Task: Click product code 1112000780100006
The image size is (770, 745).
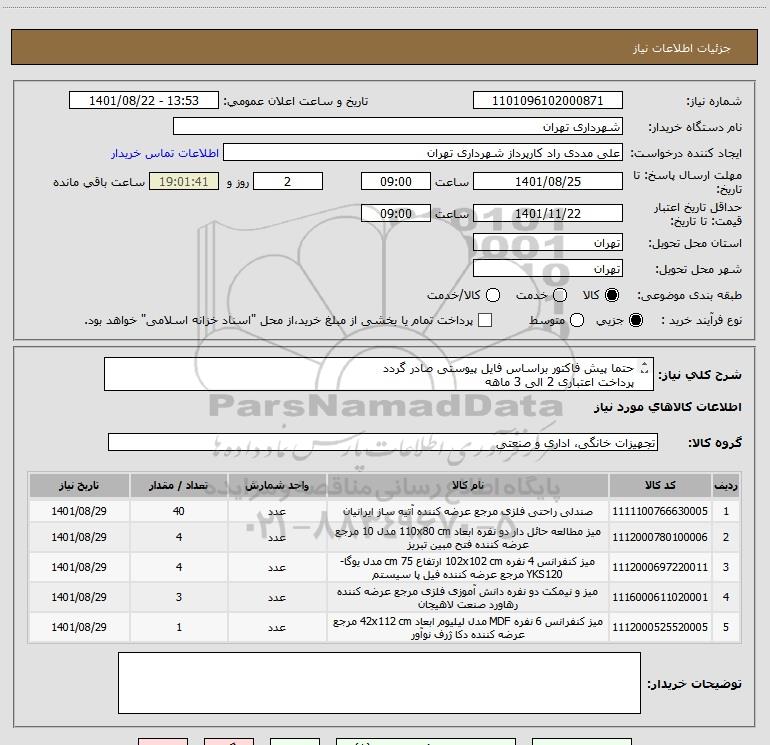Action: [660, 537]
